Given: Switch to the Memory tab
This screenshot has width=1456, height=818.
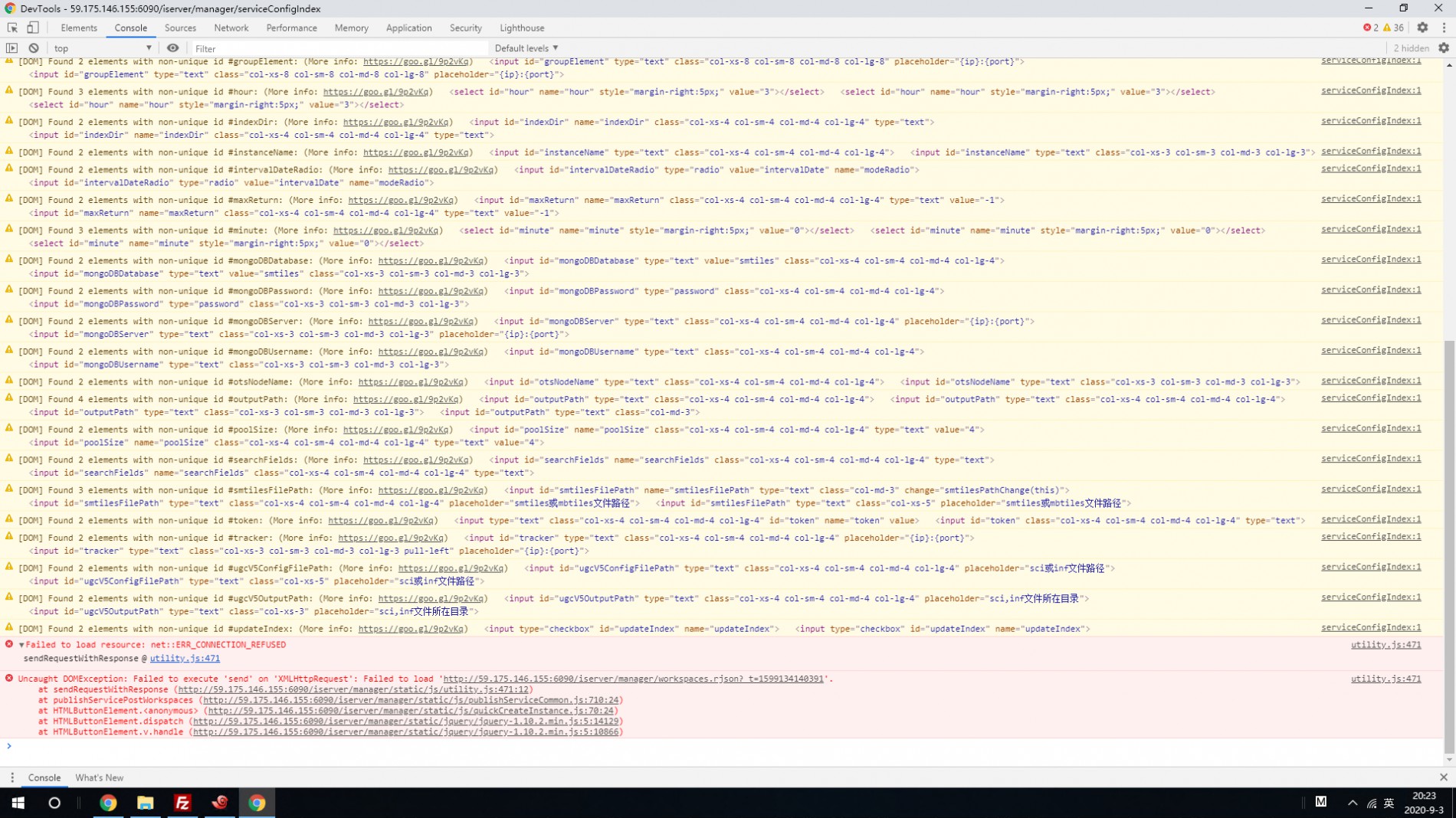Looking at the screenshot, I should click(351, 28).
